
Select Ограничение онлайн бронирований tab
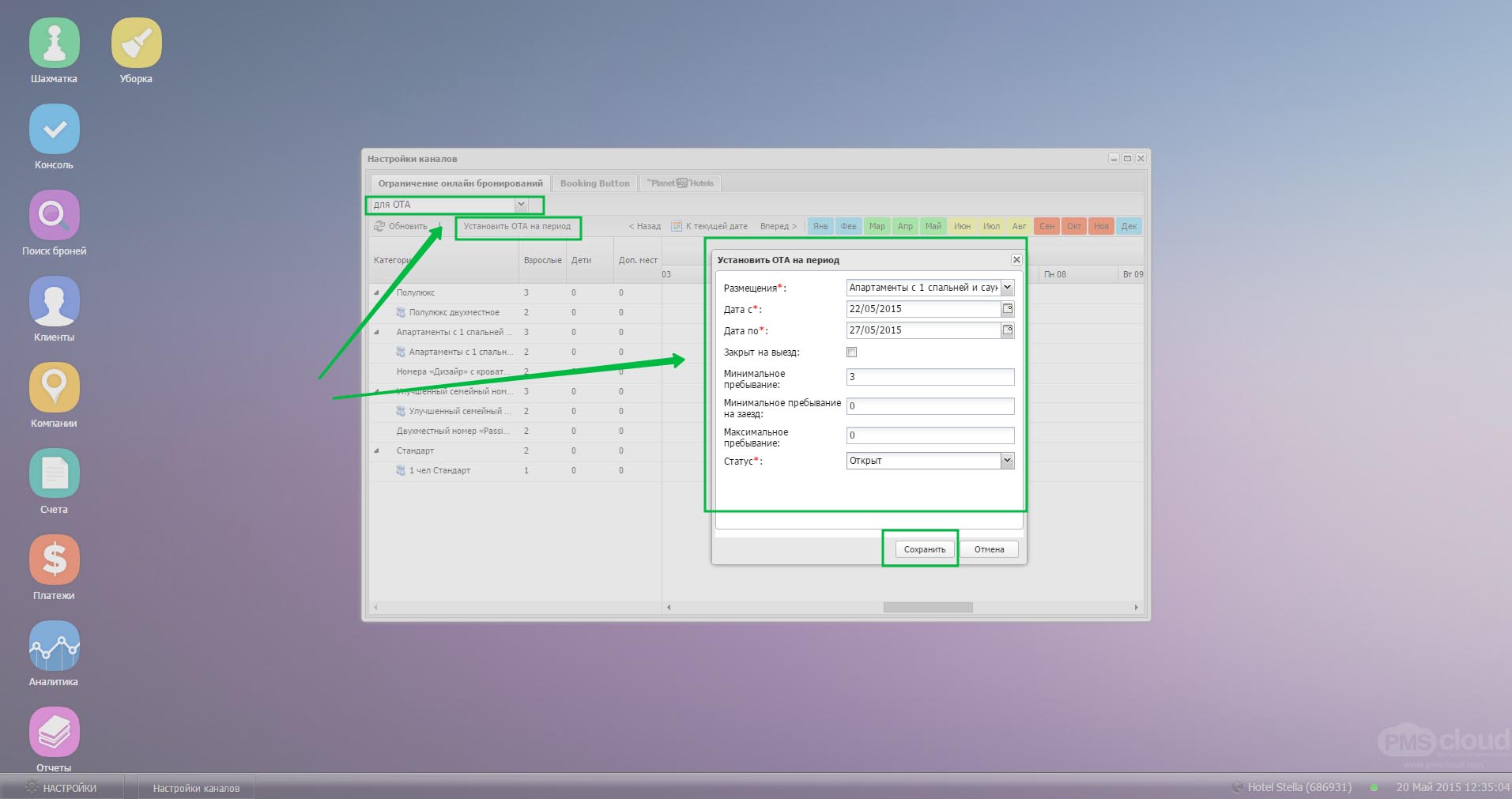pyautogui.click(x=460, y=183)
